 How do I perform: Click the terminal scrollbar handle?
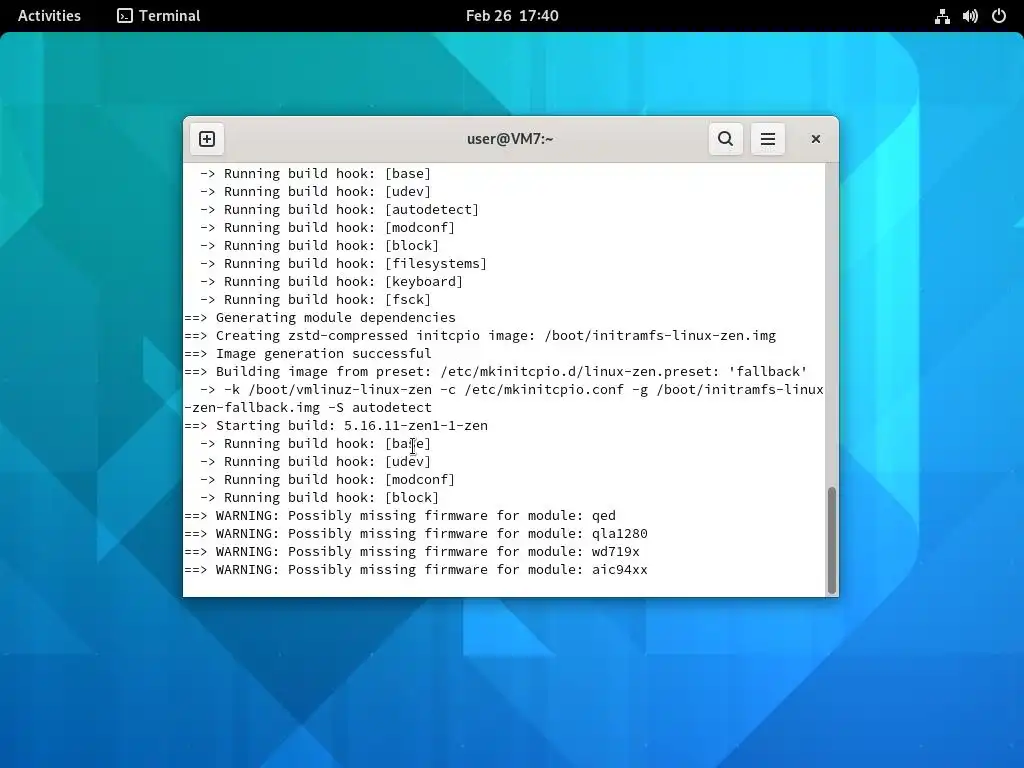pos(832,540)
